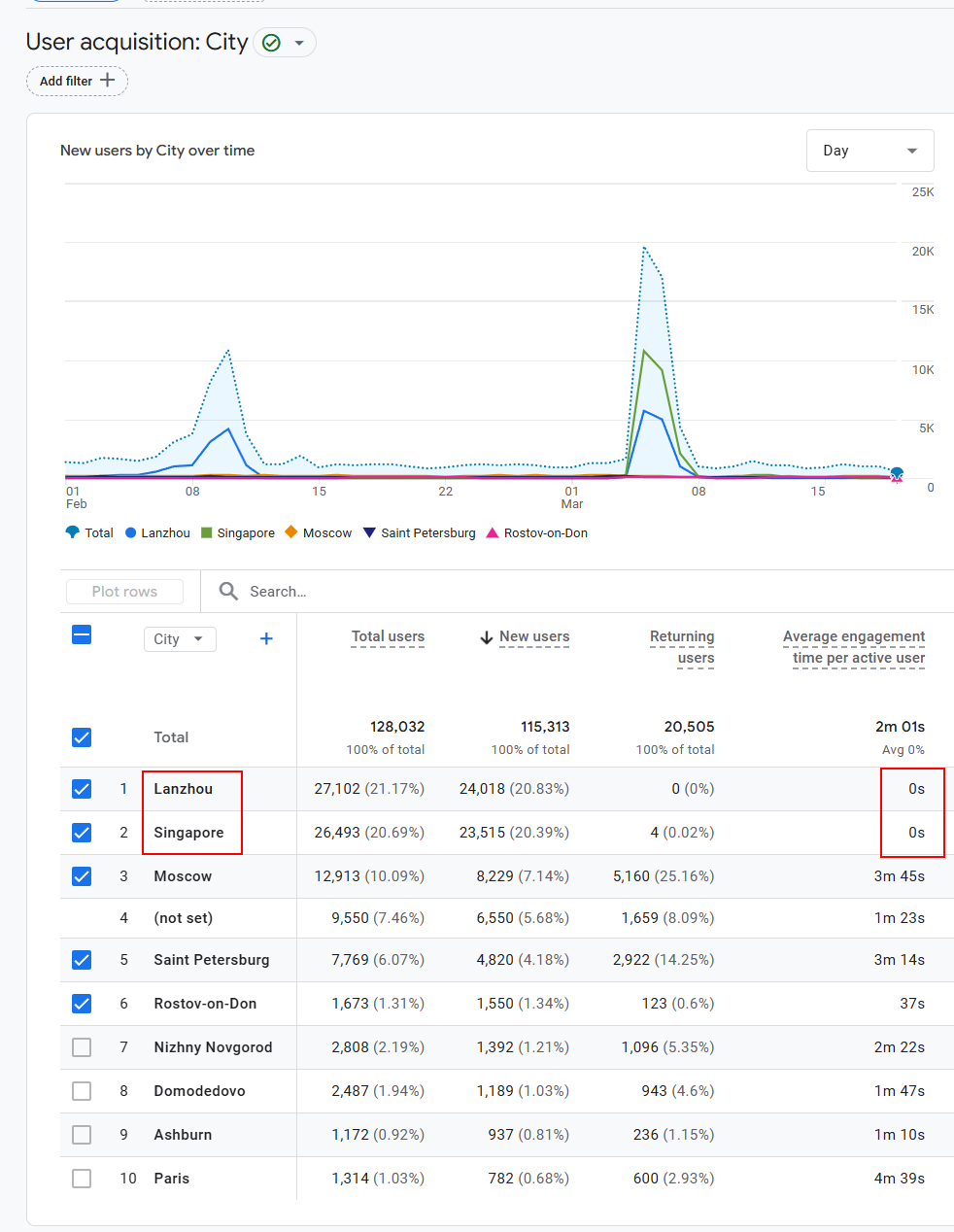
Task: Uncheck the Lanzhou row checkbox
Action: click(x=82, y=789)
